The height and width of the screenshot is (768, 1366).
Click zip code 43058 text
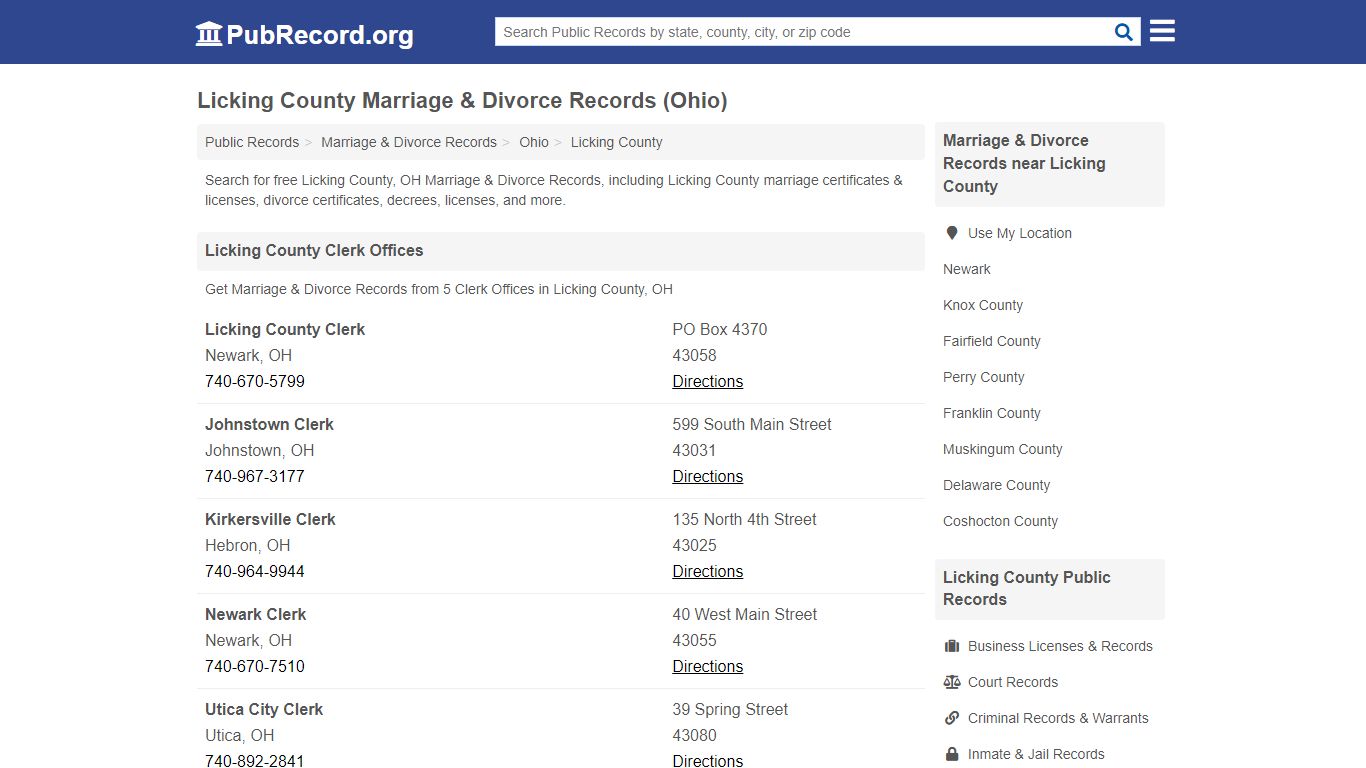[x=695, y=355]
